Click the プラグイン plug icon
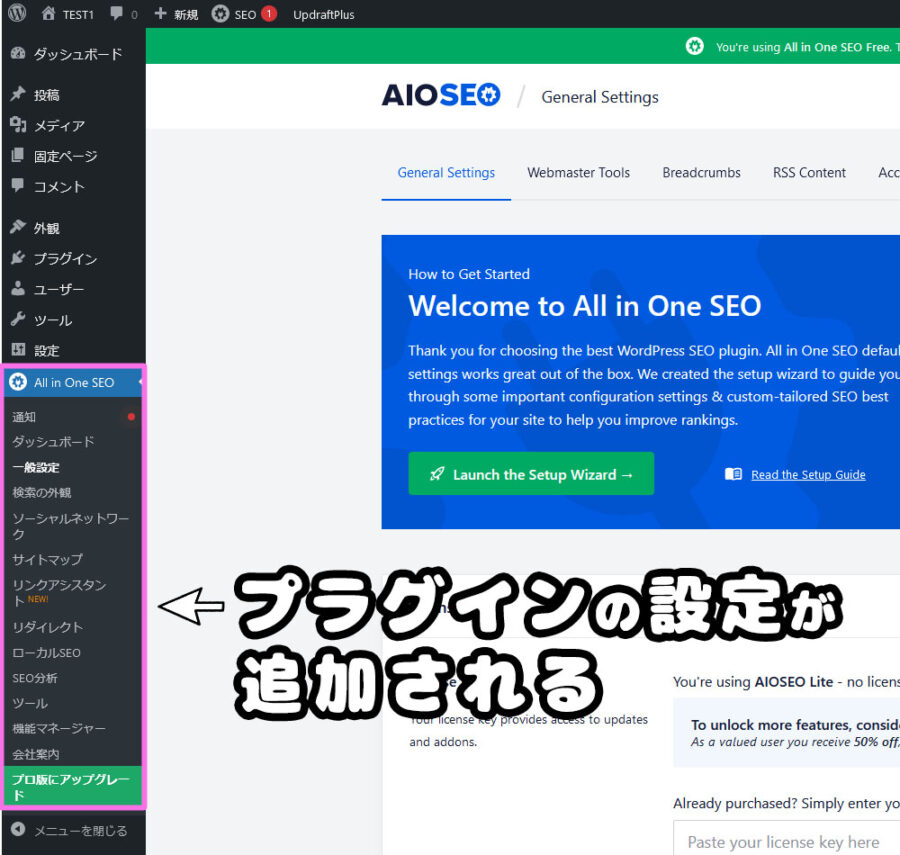 tap(18, 258)
